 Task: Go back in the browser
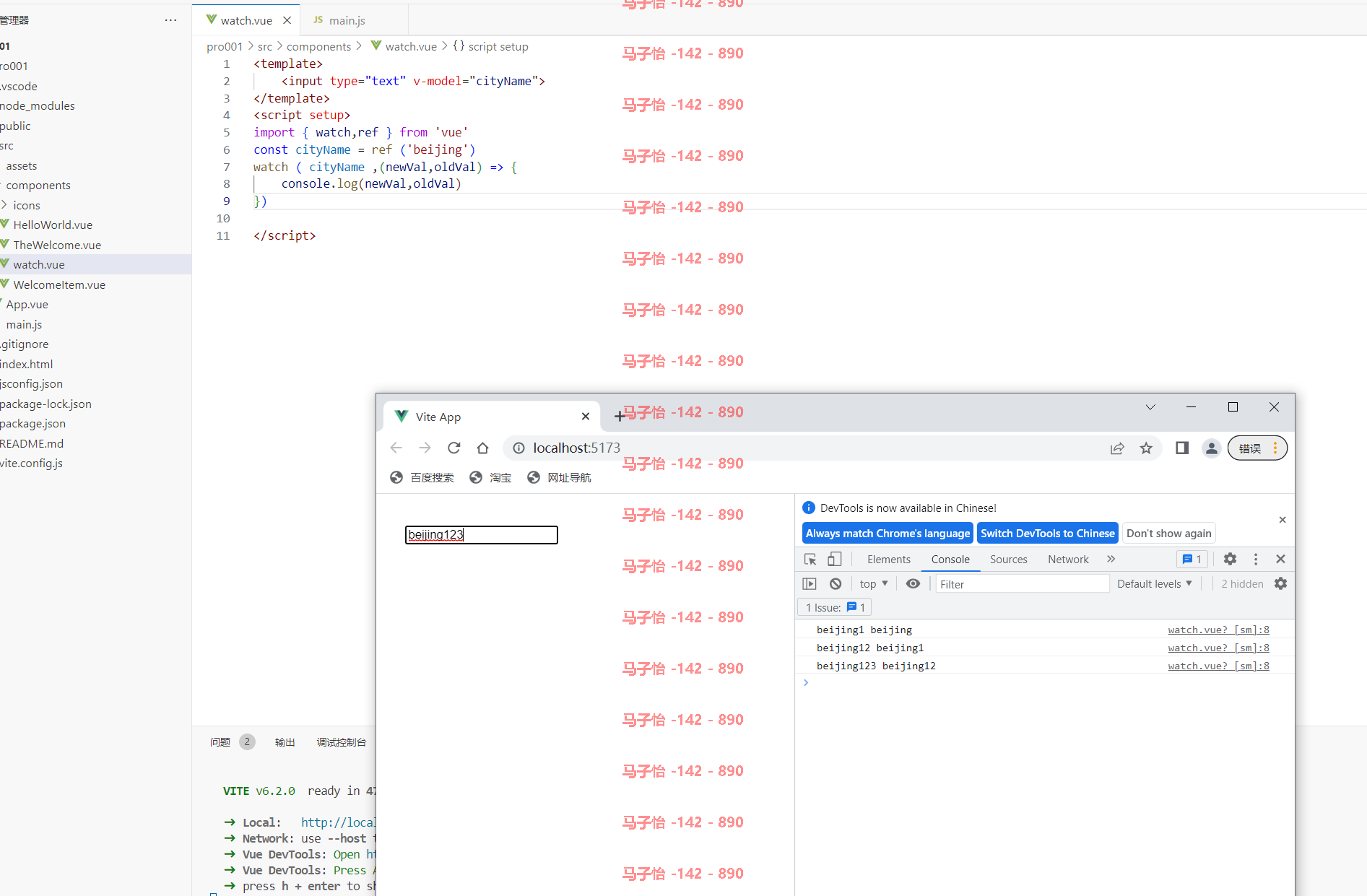tap(396, 448)
